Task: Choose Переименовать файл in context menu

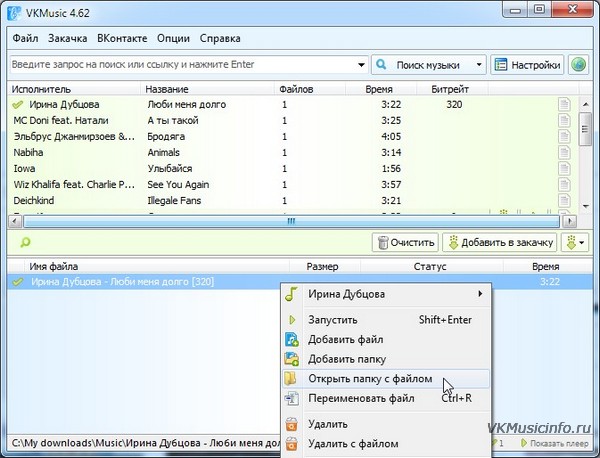Action: [x=386, y=398]
